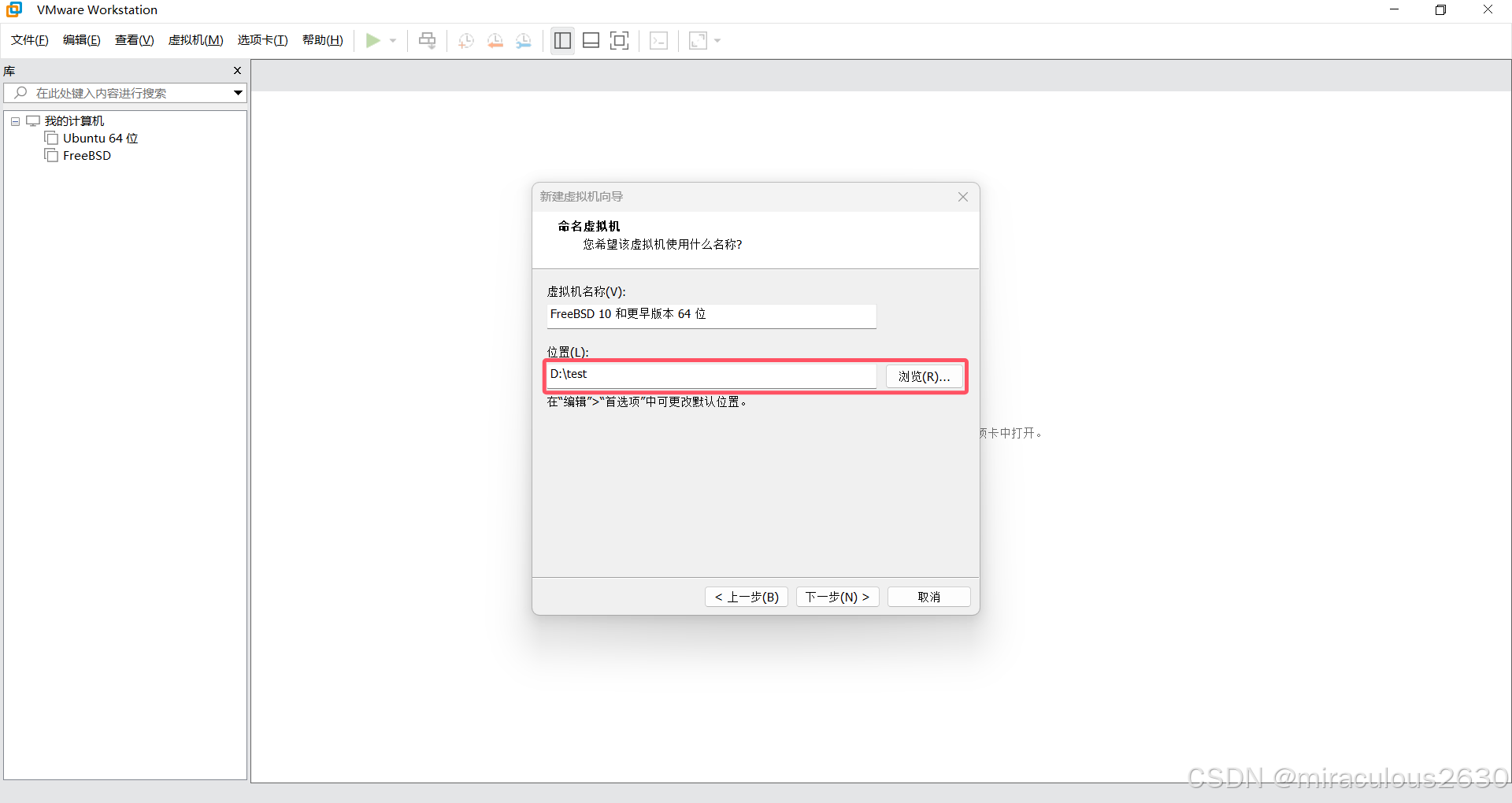Screen dimensions: 1512x803
Task: Open the library search dropdown arrow
Action: (x=238, y=93)
